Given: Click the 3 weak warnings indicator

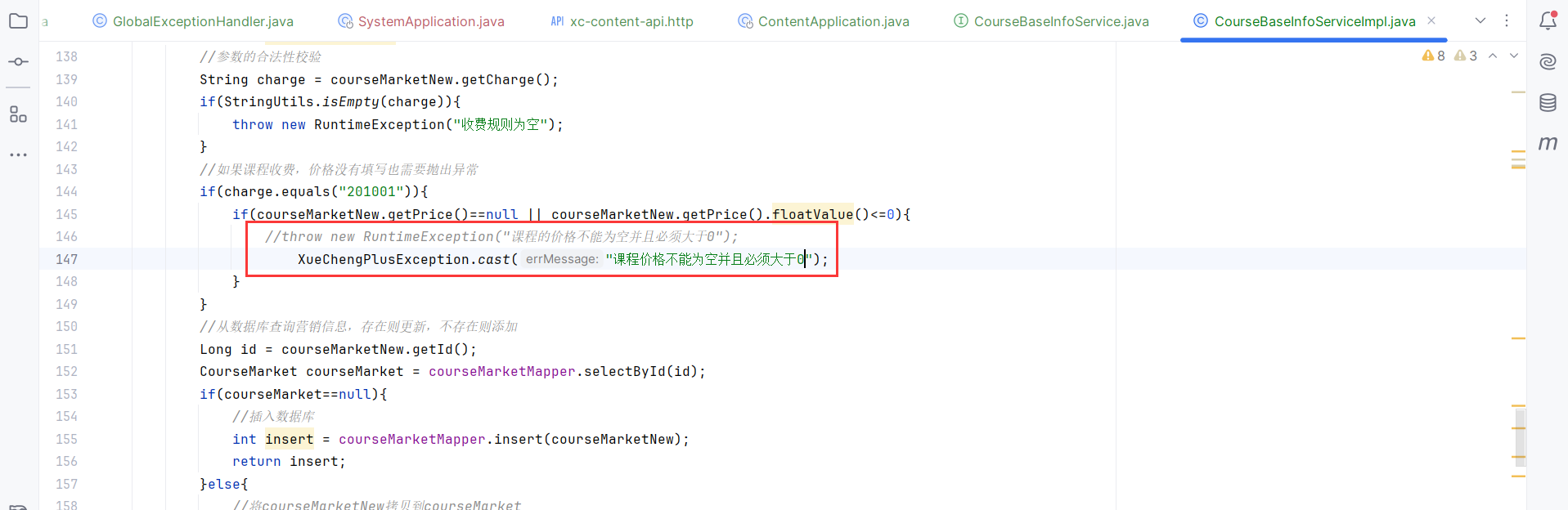Looking at the screenshot, I should (1466, 56).
